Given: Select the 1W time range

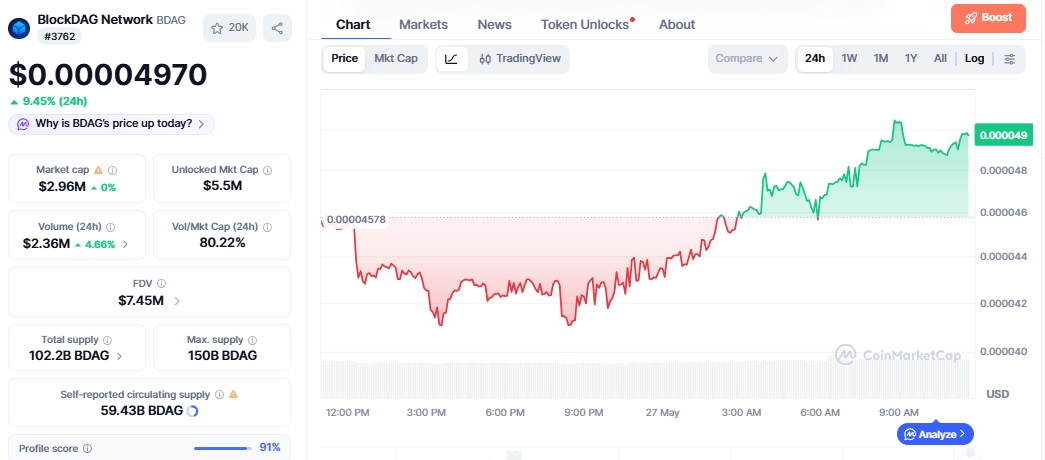Looking at the screenshot, I should [x=849, y=59].
